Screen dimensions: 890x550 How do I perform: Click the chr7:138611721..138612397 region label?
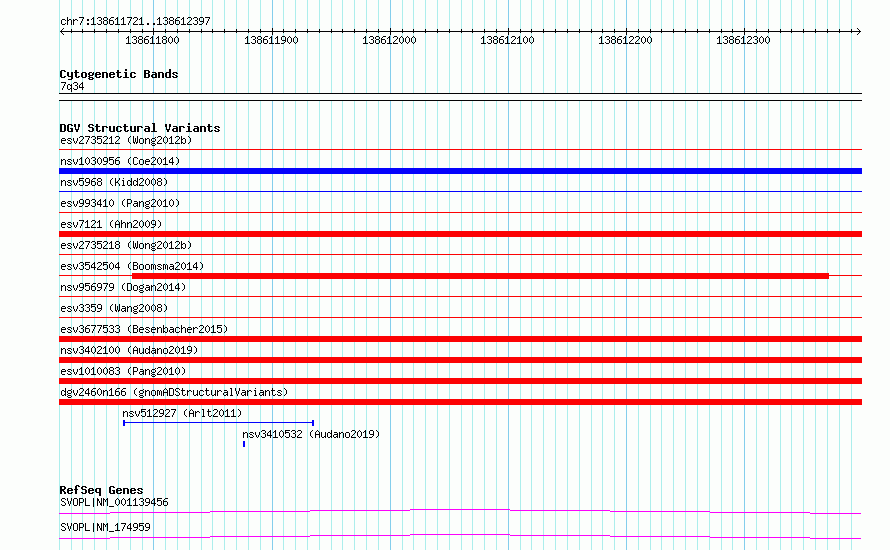point(135,21)
